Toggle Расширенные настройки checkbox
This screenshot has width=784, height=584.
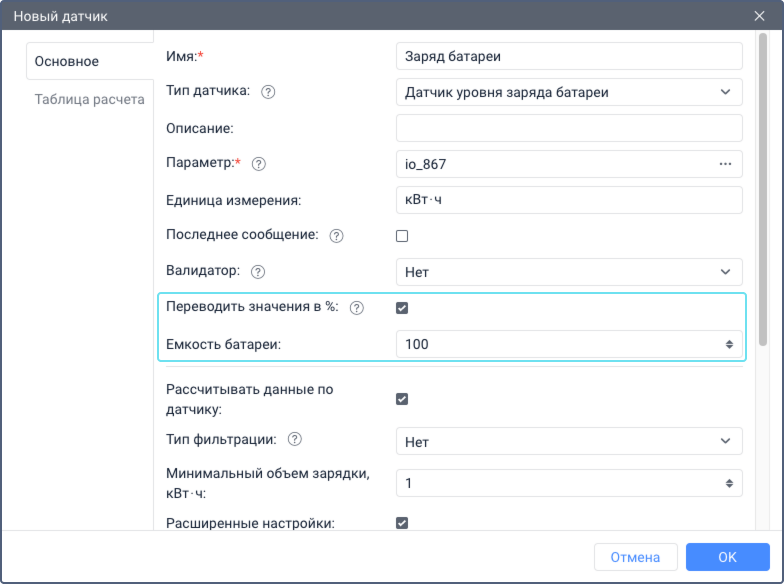click(x=402, y=522)
